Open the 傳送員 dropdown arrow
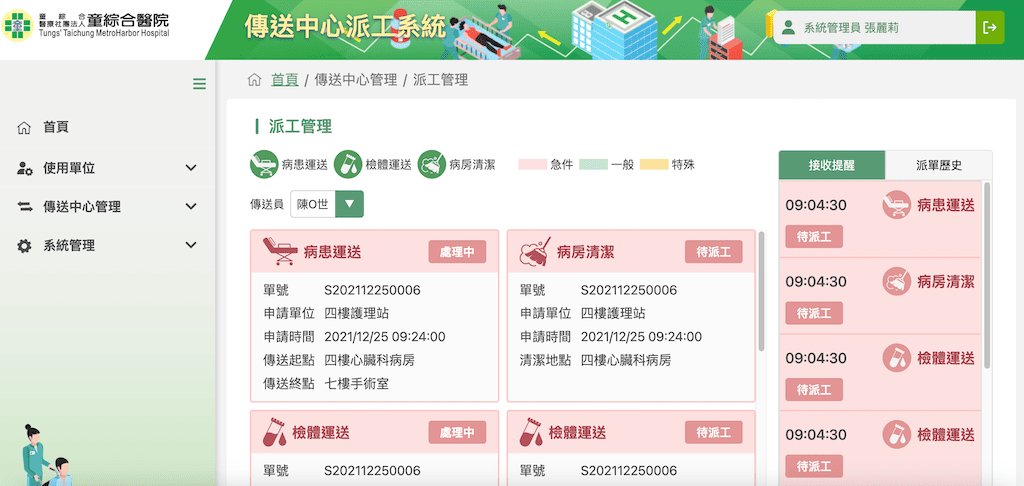Screen dimensions: 1024x486 (349, 204)
